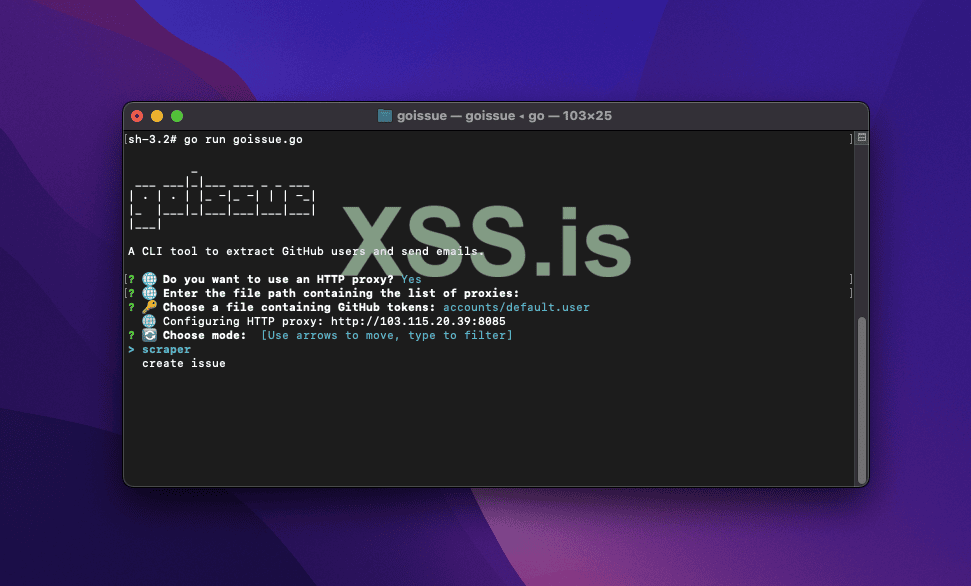Click the goissue ASCII art banner

coord(222,199)
